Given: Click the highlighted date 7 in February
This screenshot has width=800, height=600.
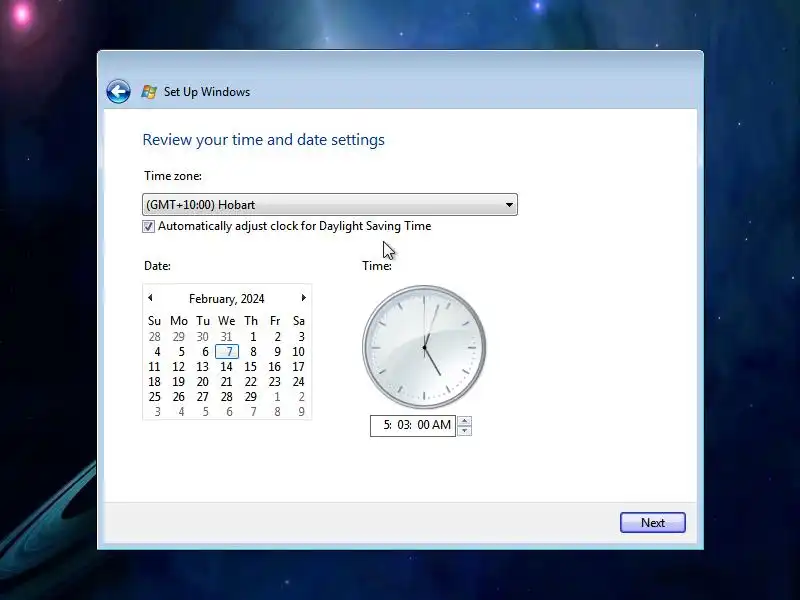Looking at the screenshot, I should point(227,352).
